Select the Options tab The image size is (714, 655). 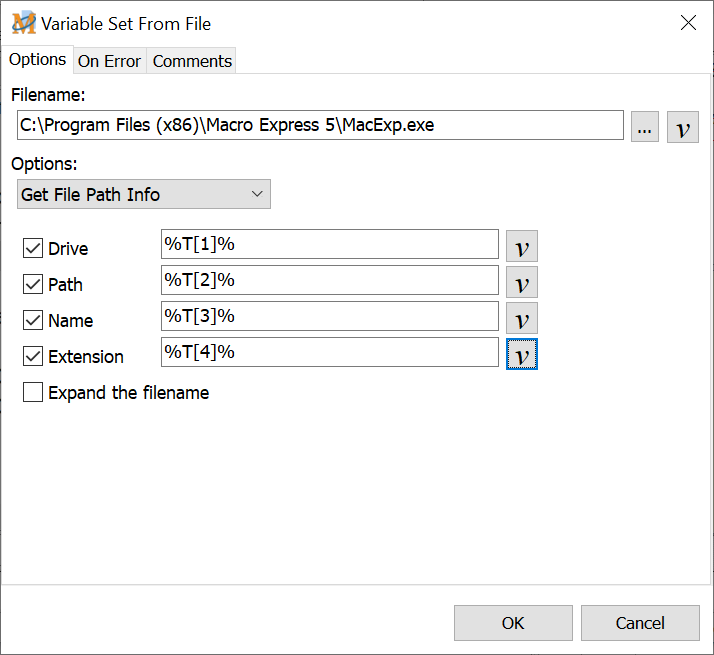tap(37, 60)
